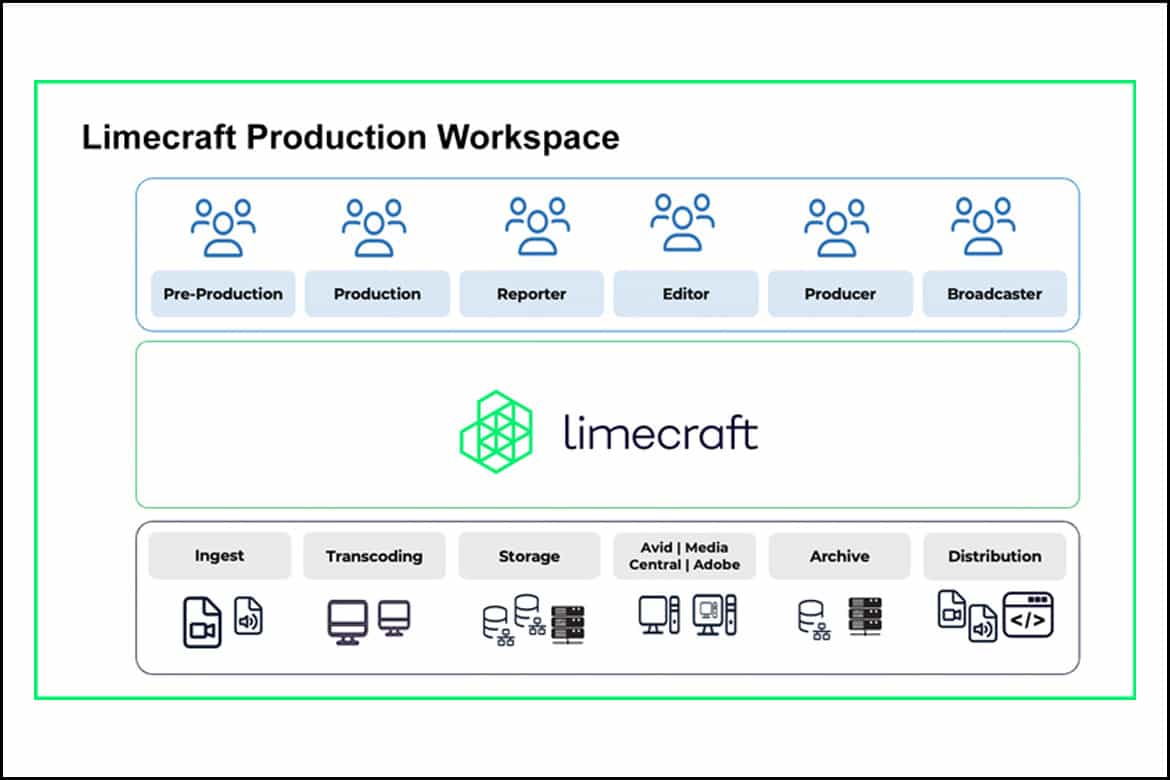Click the small monitor icon under Transcoding
Viewport: 1170px width, 780px height.
click(394, 618)
